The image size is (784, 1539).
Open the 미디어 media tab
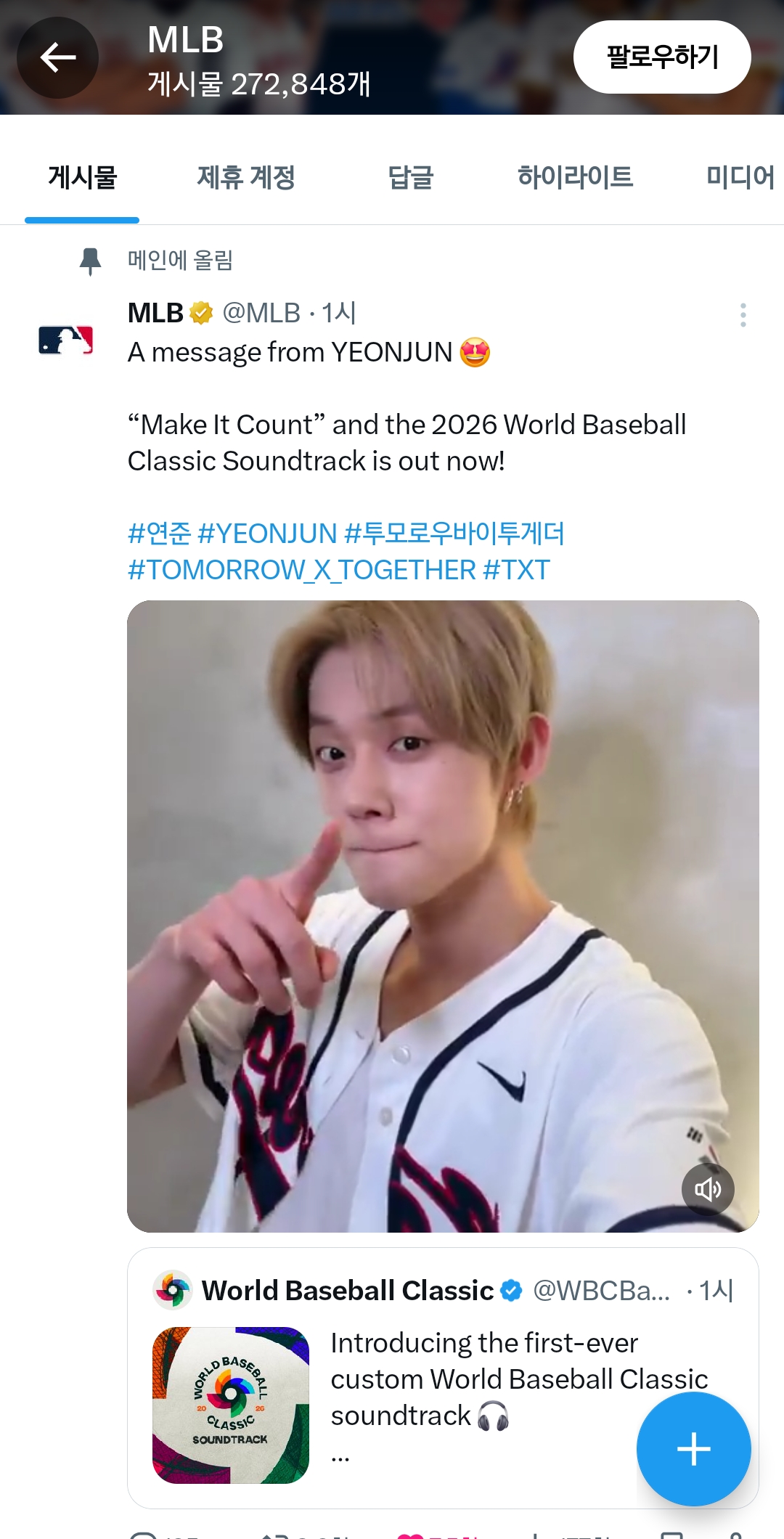coord(740,176)
